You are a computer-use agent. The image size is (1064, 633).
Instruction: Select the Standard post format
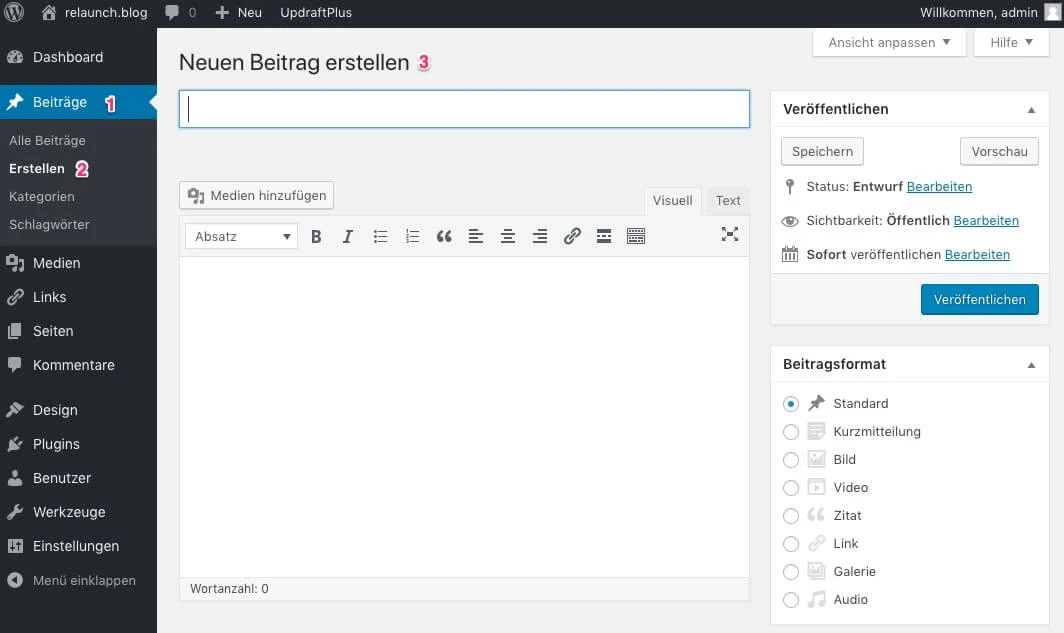point(791,404)
